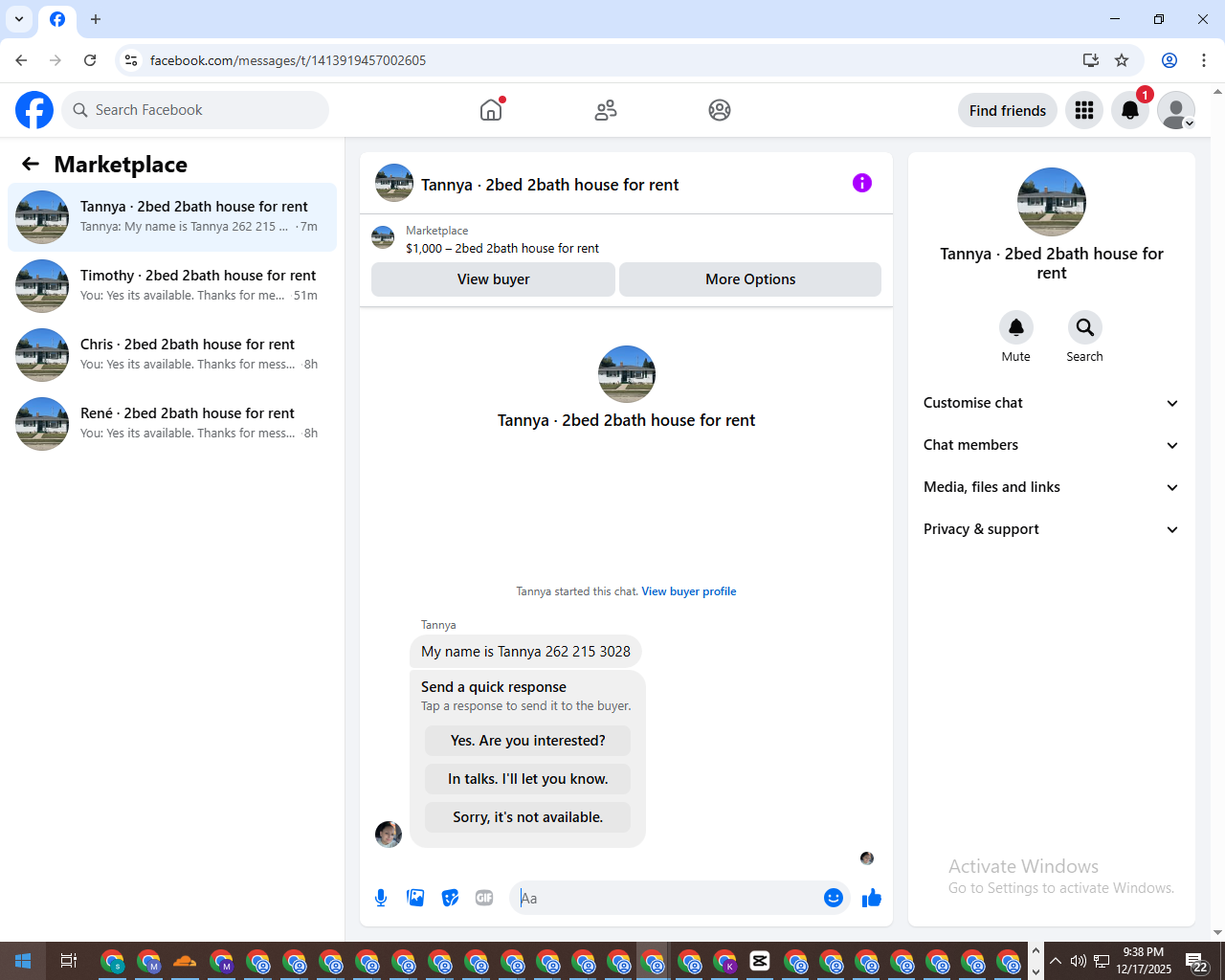1225x980 pixels.
Task: Send a voice clip with microphone icon
Action: click(381, 898)
